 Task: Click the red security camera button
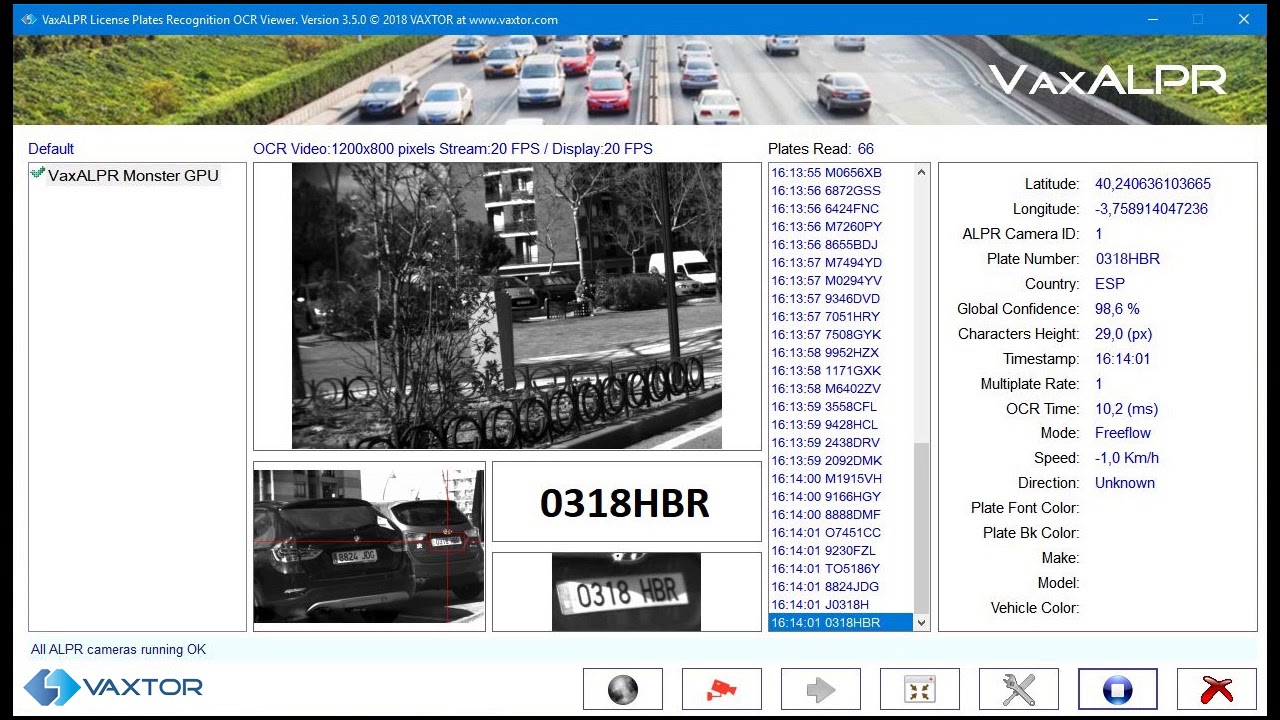pyautogui.click(x=721, y=689)
